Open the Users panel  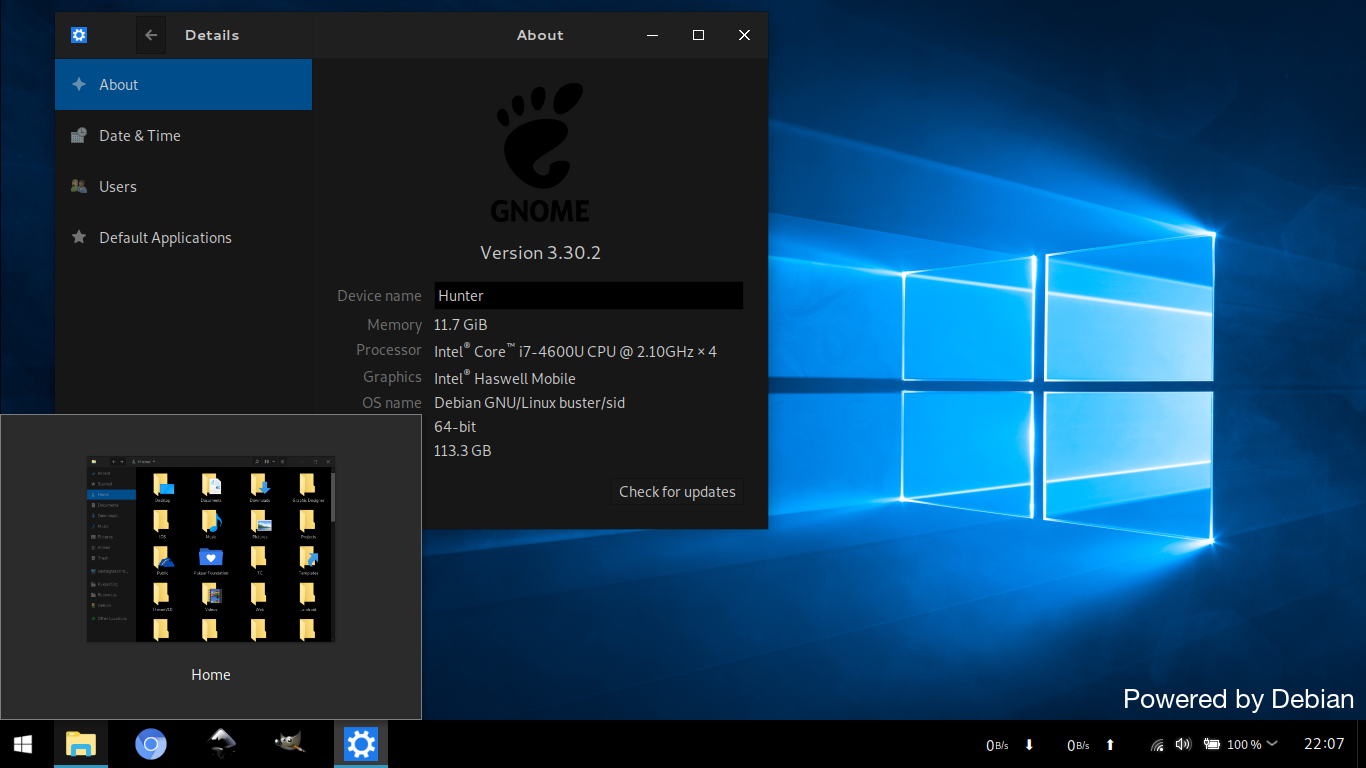(x=184, y=187)
